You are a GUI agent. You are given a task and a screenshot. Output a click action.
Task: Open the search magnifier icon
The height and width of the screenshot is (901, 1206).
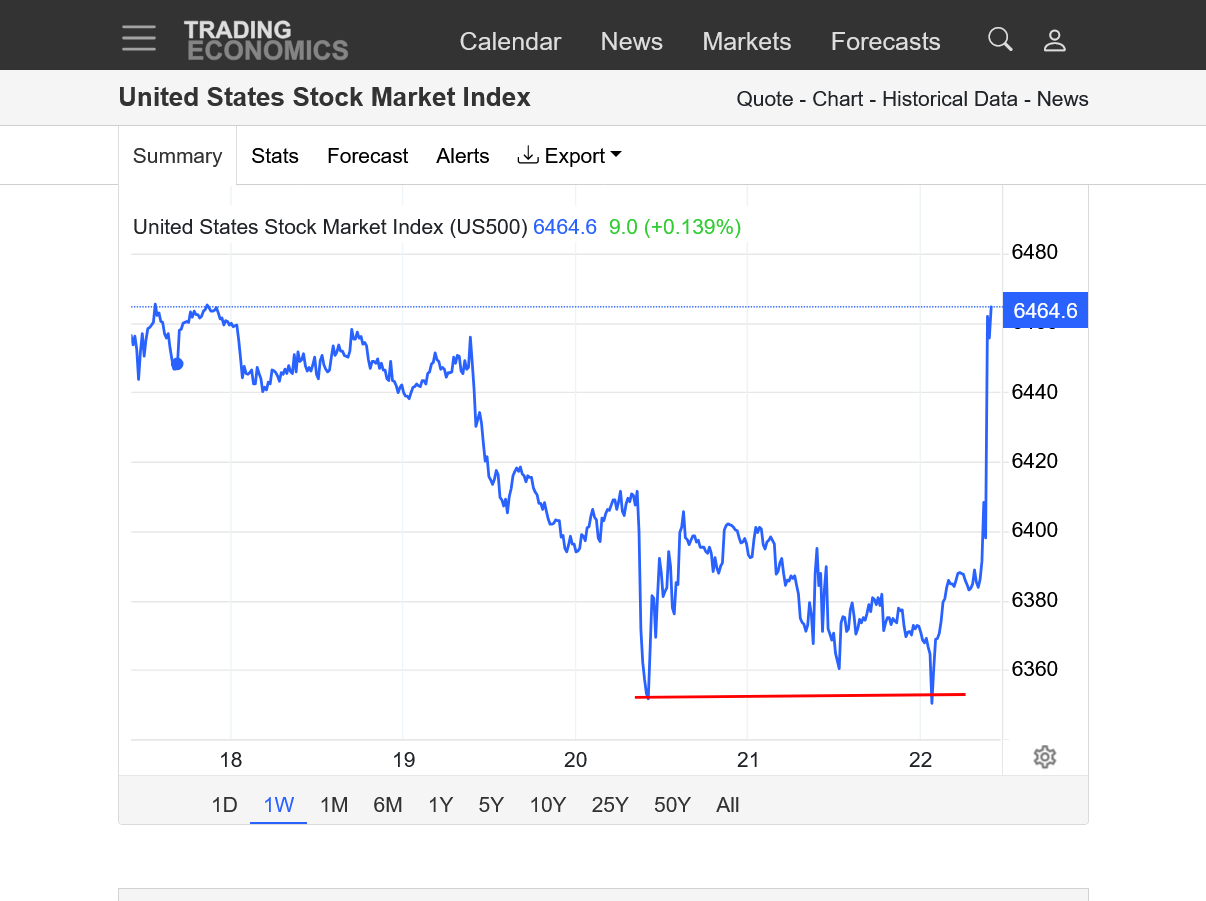coord(1000,40)
